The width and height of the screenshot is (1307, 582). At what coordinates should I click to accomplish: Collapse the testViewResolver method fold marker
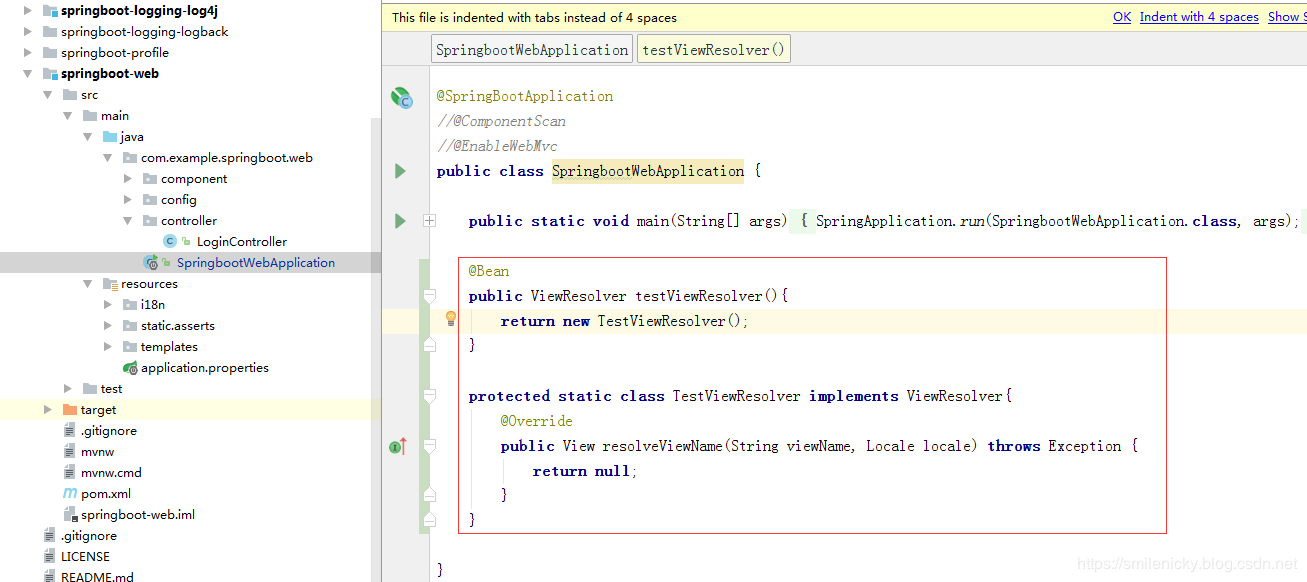(x=430, y=296)
